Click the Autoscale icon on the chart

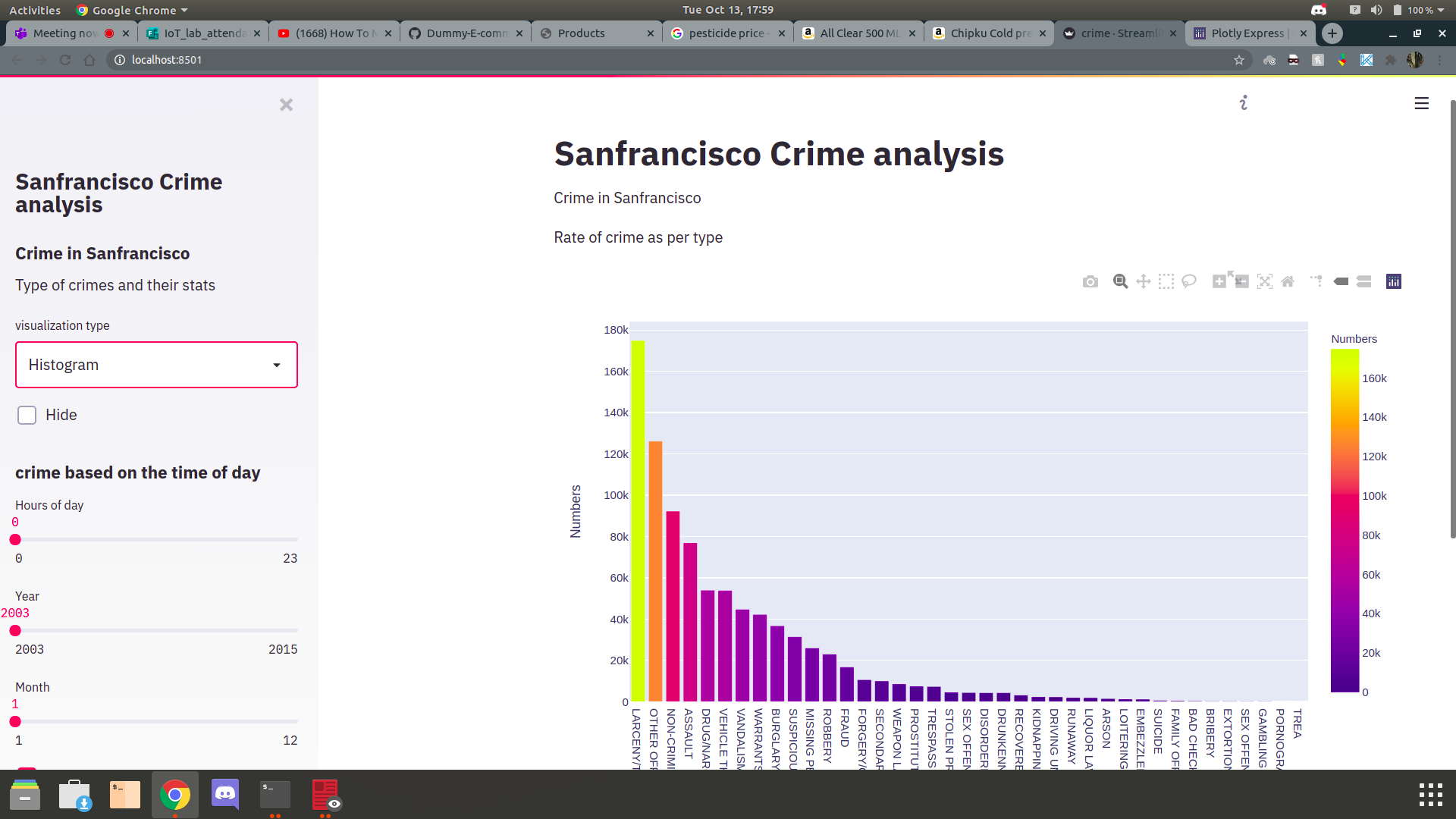[1264, 282]
